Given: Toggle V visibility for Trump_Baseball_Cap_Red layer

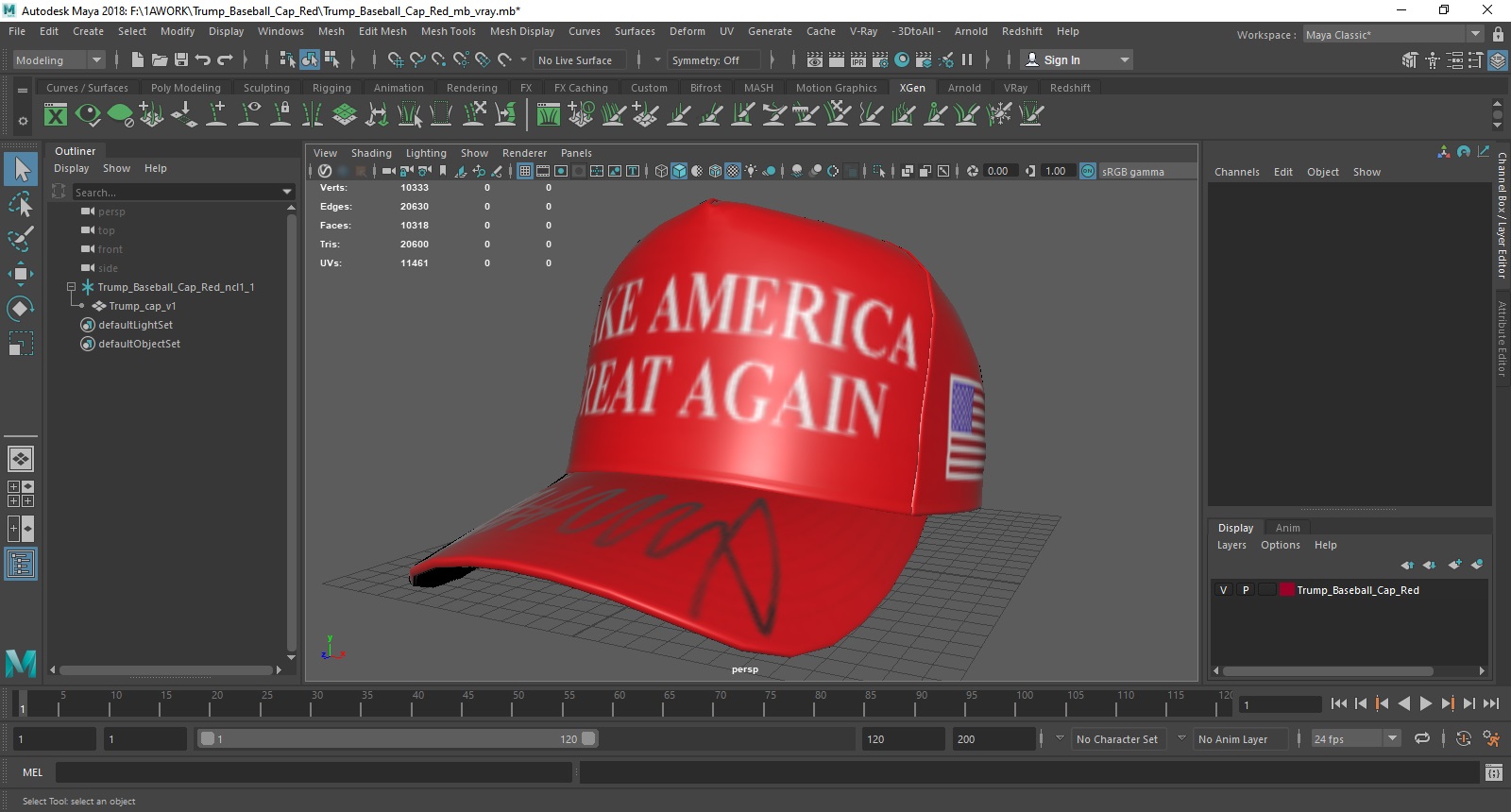Looking at the screenshot, I should click(1223, 589).
